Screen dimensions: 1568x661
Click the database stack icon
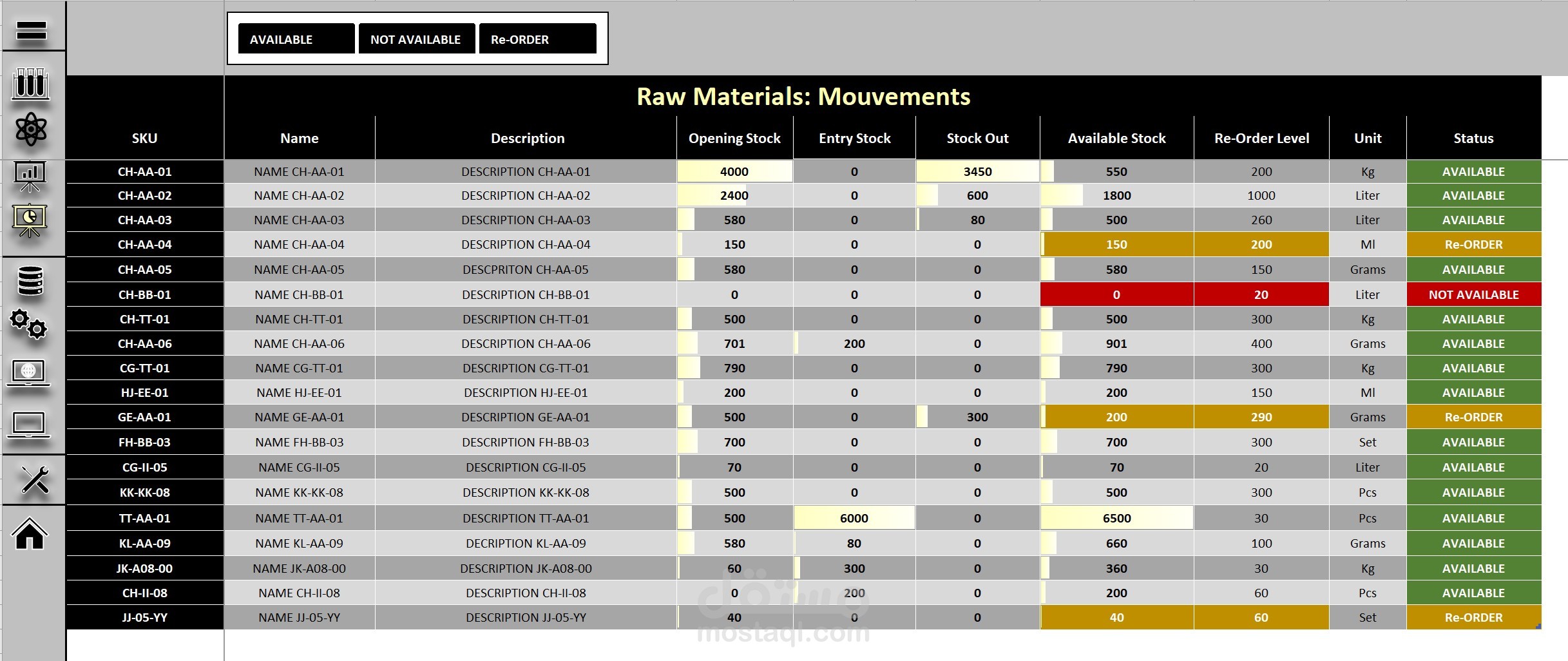tap(30, 281)
